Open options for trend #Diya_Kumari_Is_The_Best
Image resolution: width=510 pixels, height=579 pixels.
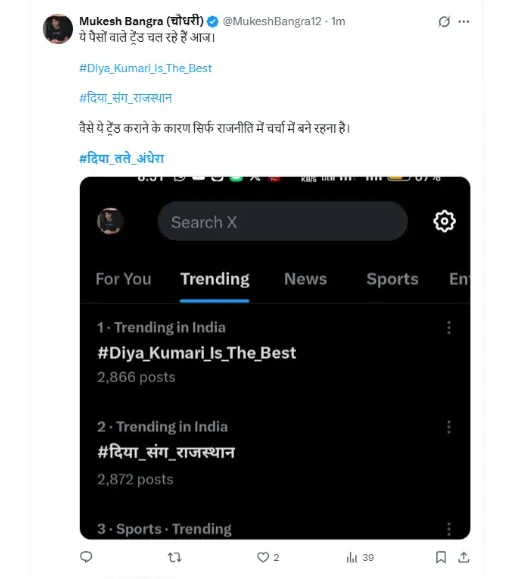point(449,328)
